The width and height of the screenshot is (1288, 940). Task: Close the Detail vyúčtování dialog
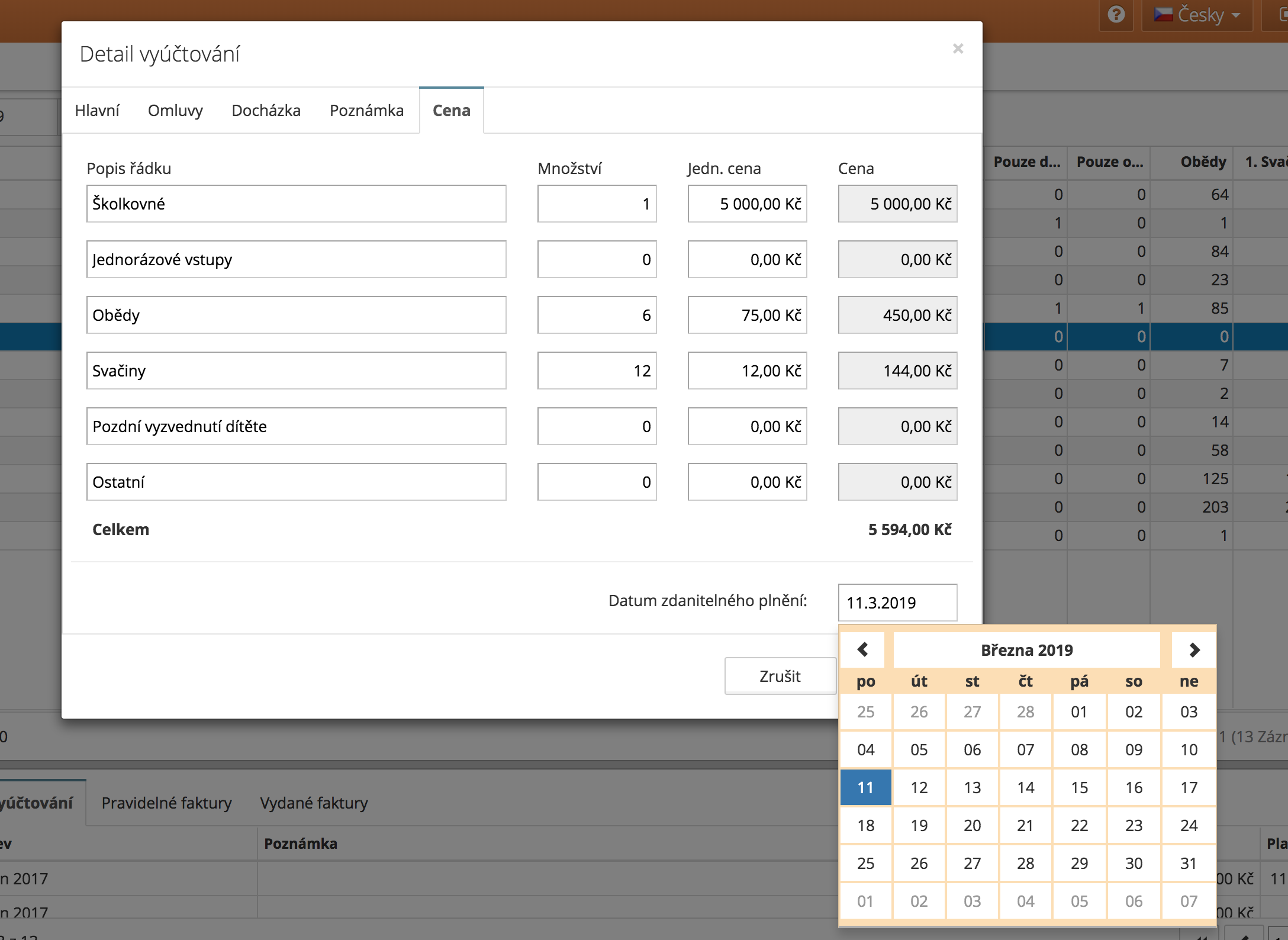tap(958, 49)
